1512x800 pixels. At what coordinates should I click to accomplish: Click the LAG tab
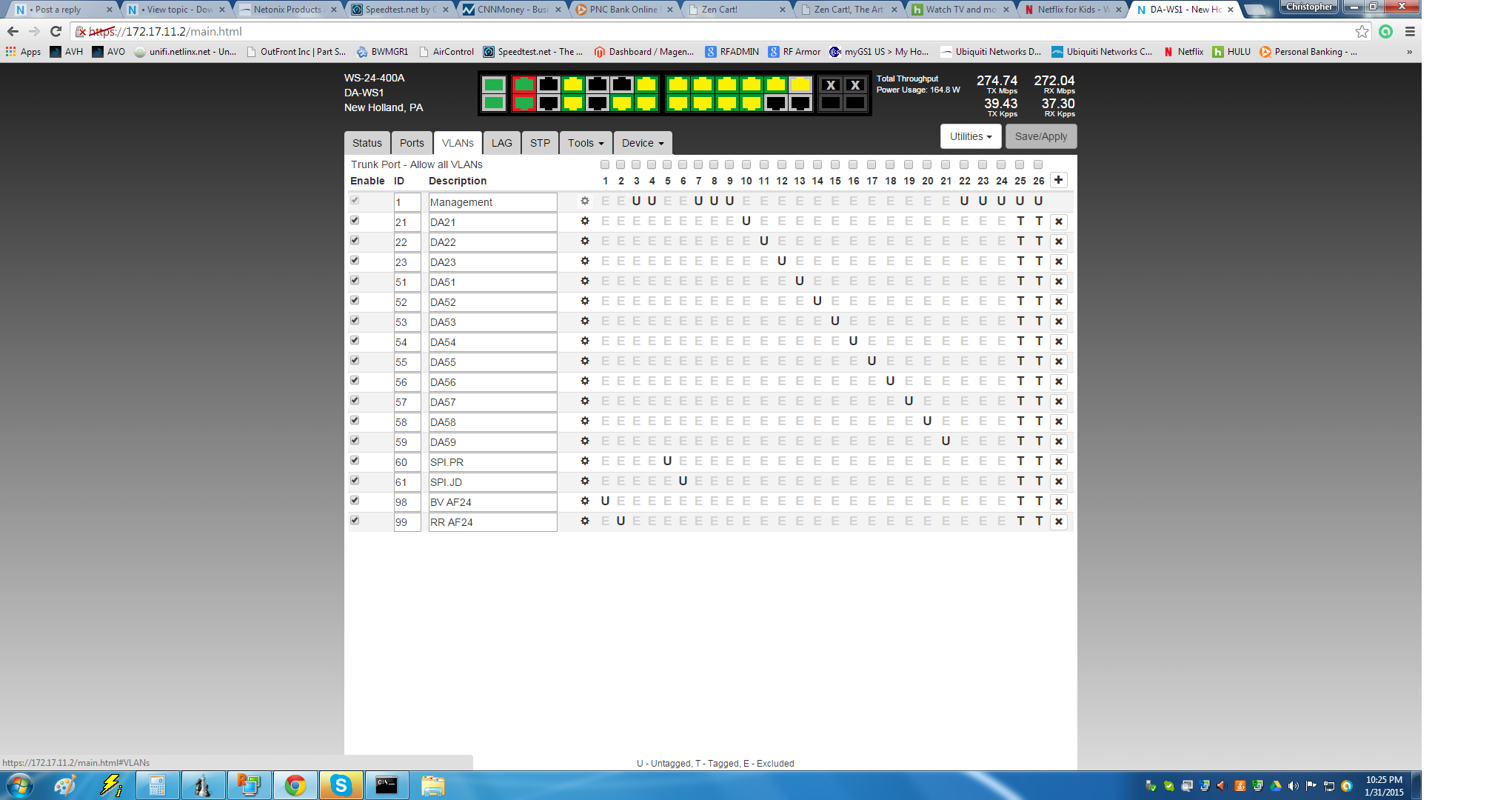point(502,142)
